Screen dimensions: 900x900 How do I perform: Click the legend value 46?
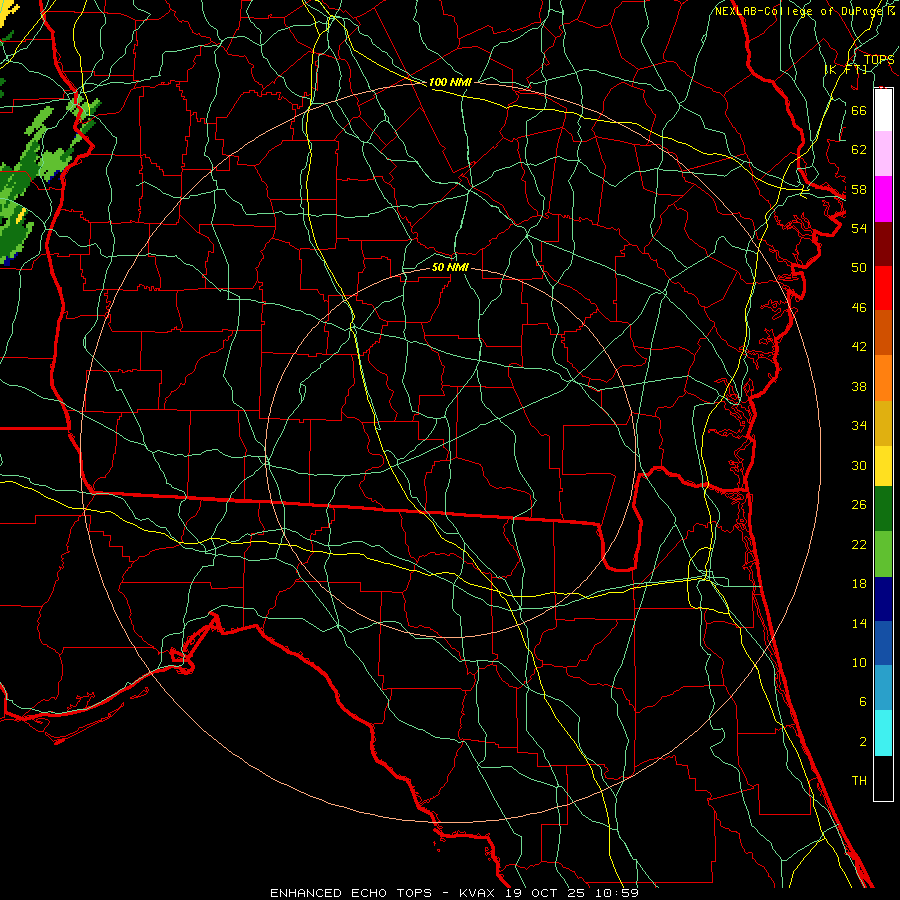point(859,308)
